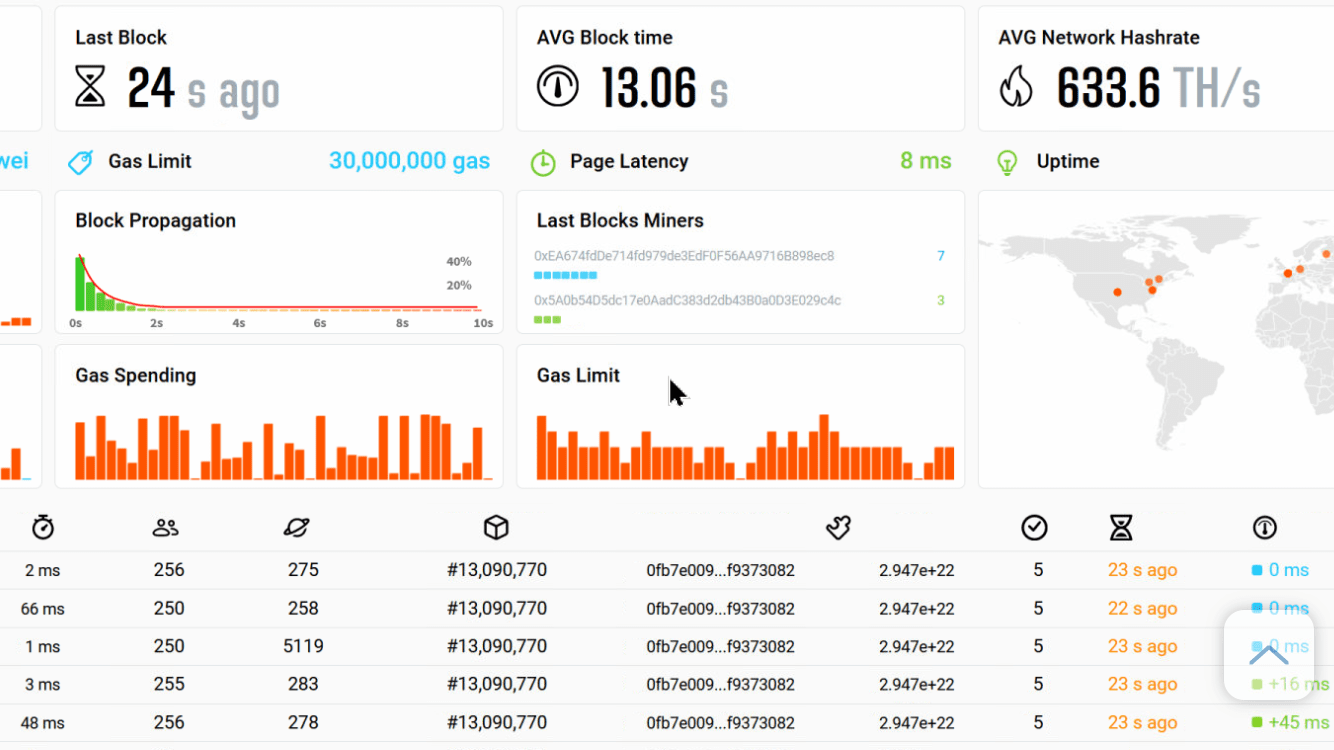Click the gauge icon for AVG Block time

tap(558, 87)
